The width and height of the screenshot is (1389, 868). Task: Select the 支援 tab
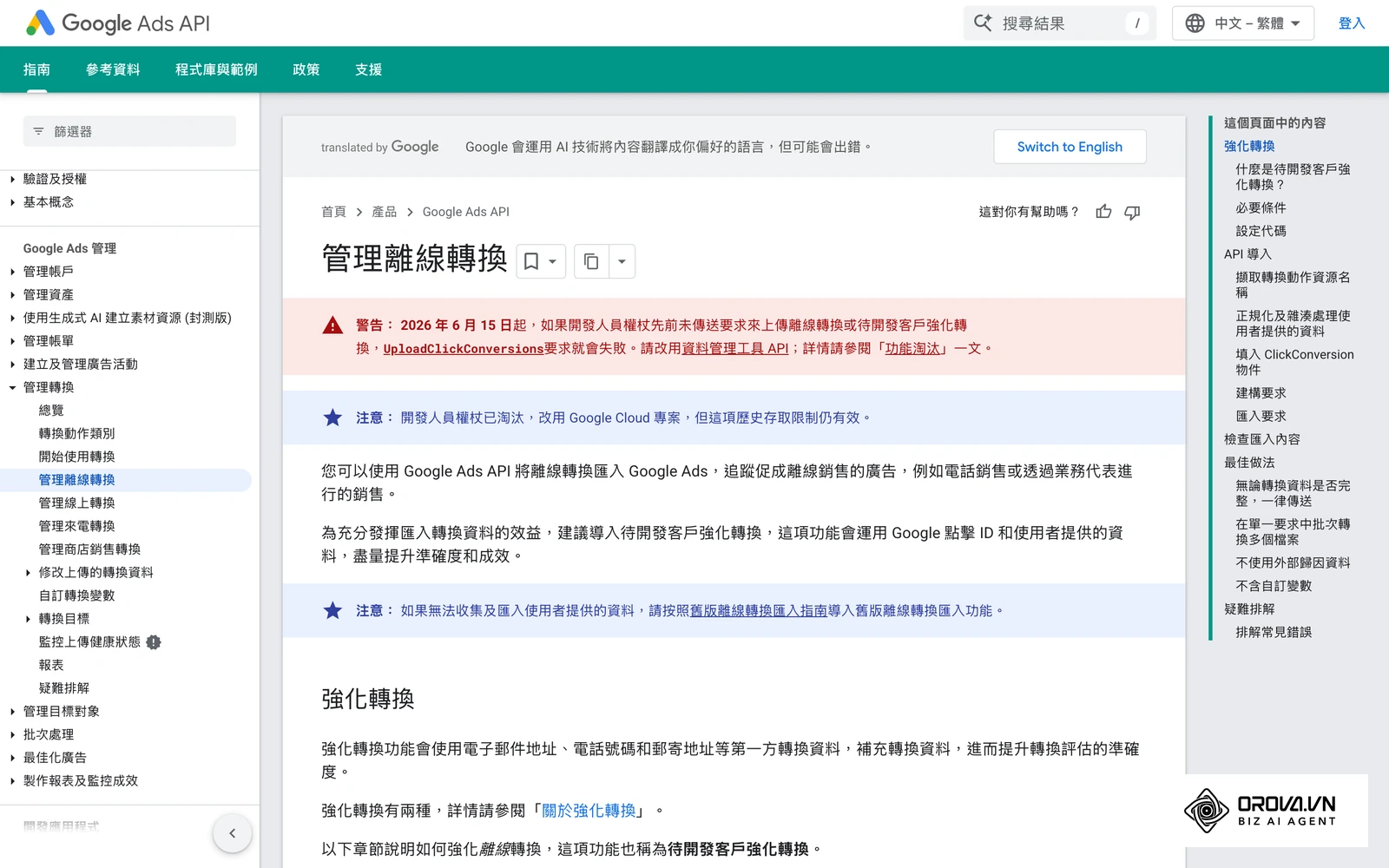(x=369, y=69)
